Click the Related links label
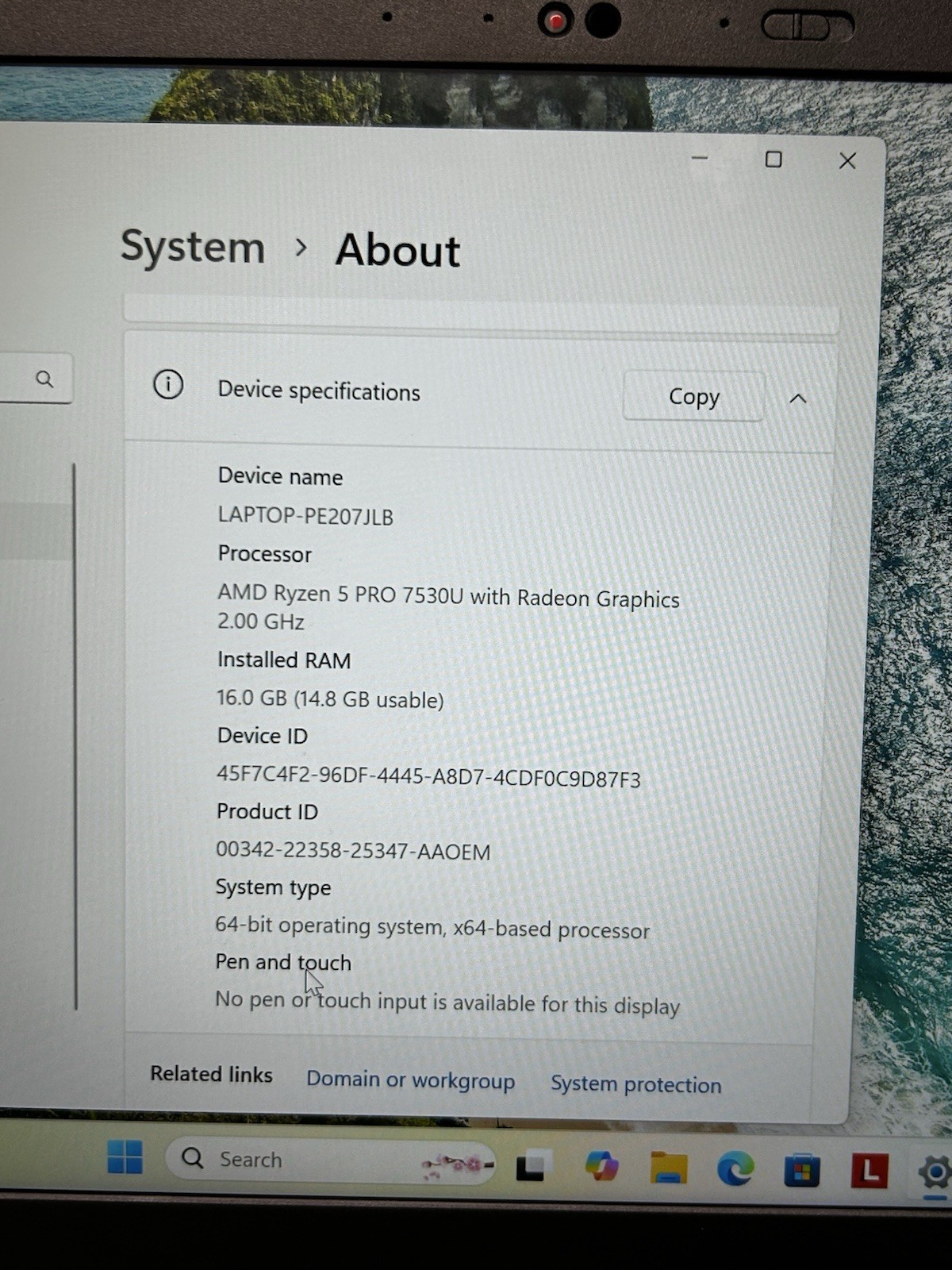 pyautogui.click(x=211, y=1074)
